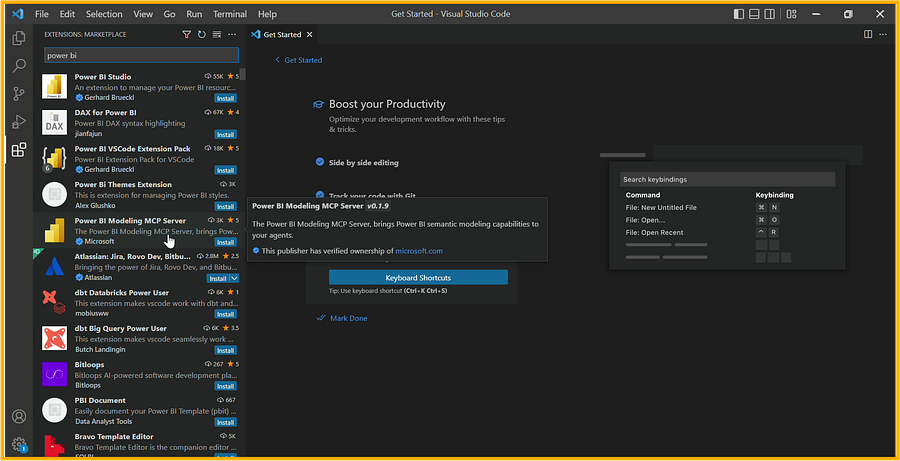Install the Bitloops extension
Screen dimensions: 900x461
click(x=225, y=386)
